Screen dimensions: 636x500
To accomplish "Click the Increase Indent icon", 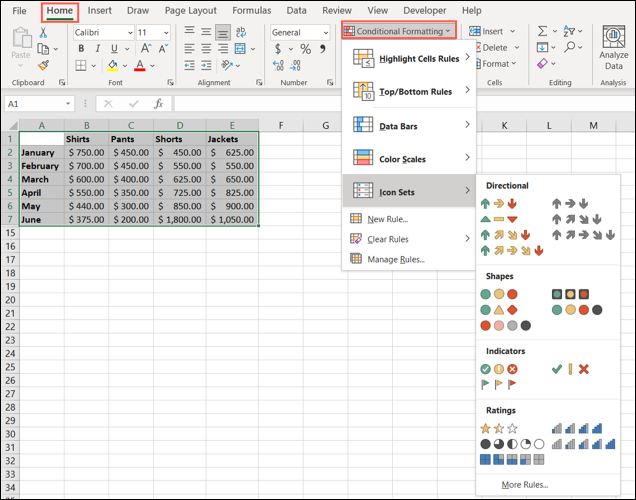I will point(206,65).
